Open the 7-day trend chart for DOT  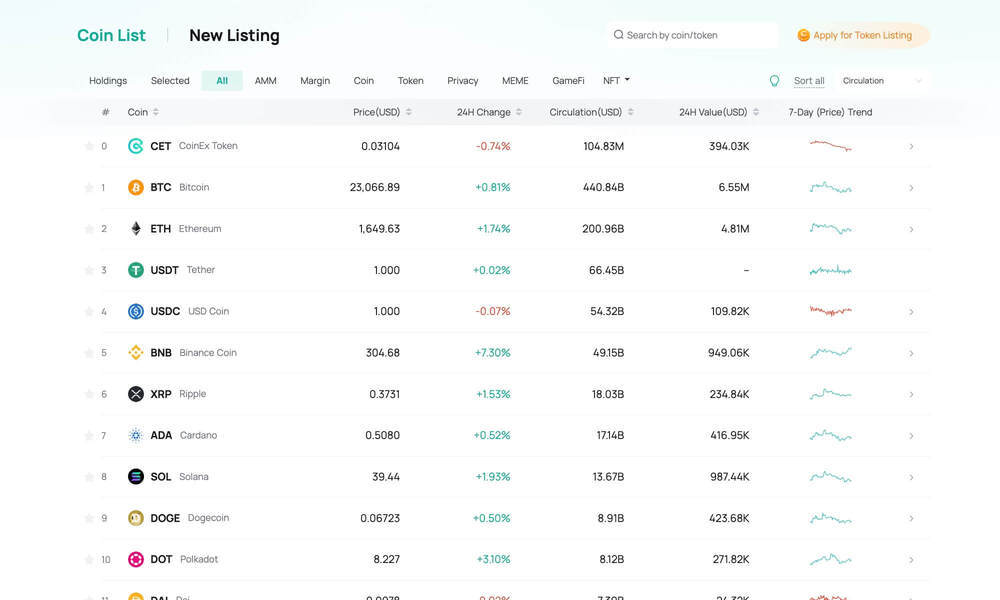[x=830, y=559]
